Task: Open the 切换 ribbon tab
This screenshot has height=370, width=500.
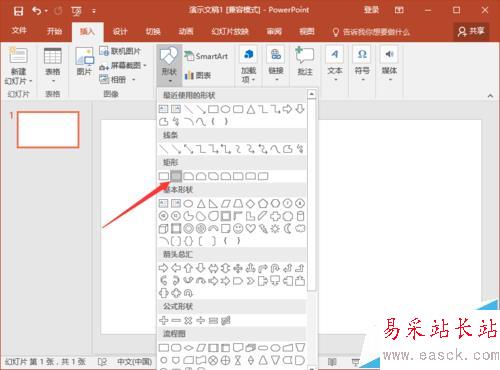Action: click(x=153, y=32)
